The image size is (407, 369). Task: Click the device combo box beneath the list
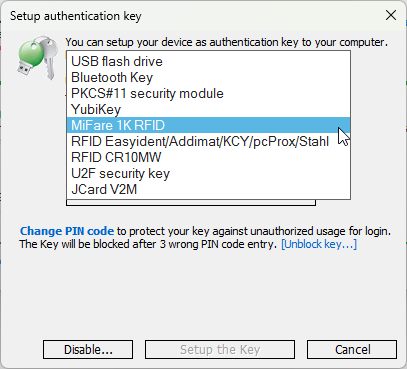(191, 203)
